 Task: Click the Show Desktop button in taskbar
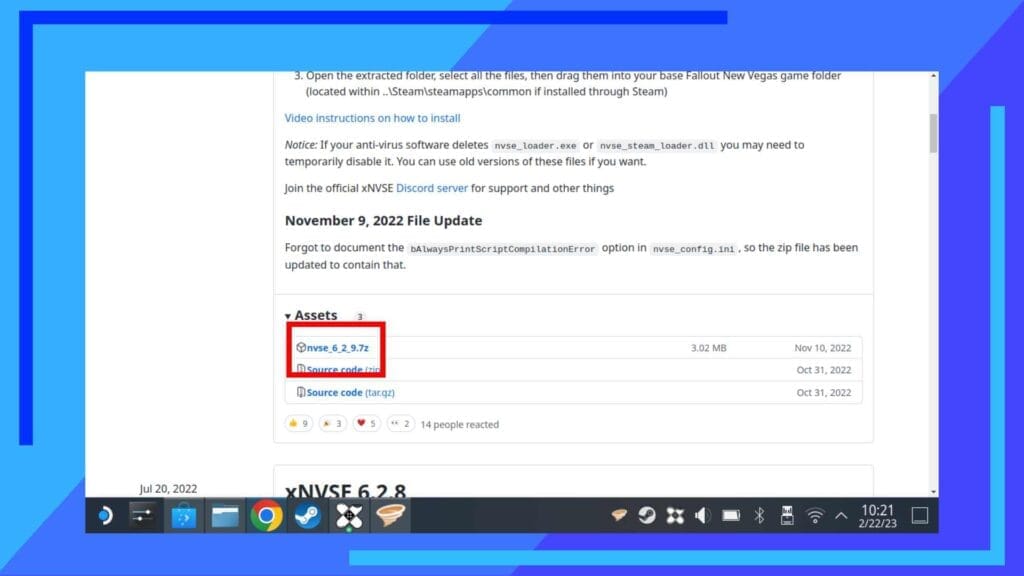click(920, 516)
